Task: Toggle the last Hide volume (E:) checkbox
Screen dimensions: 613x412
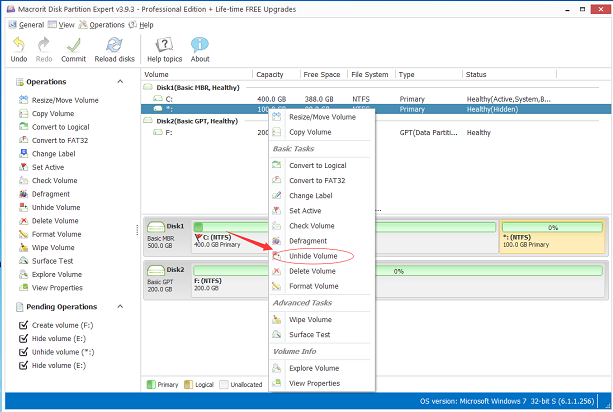Action: point(23,365)
